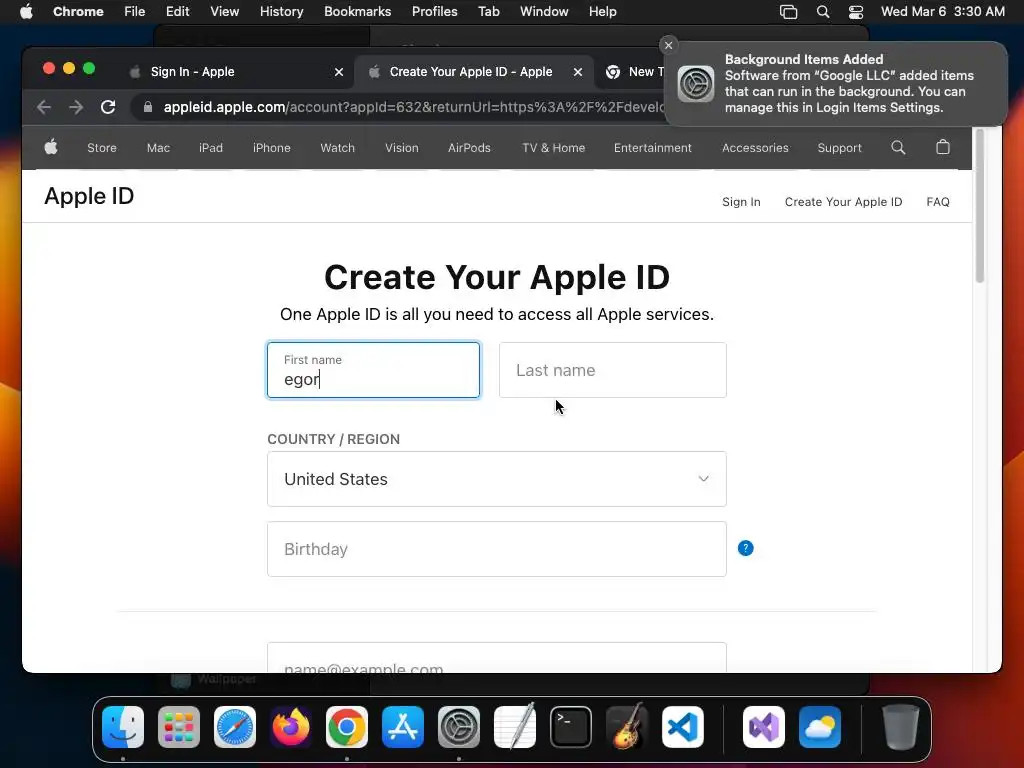Open TextEdit from the Dock
1024x768 pixels.
515,727
